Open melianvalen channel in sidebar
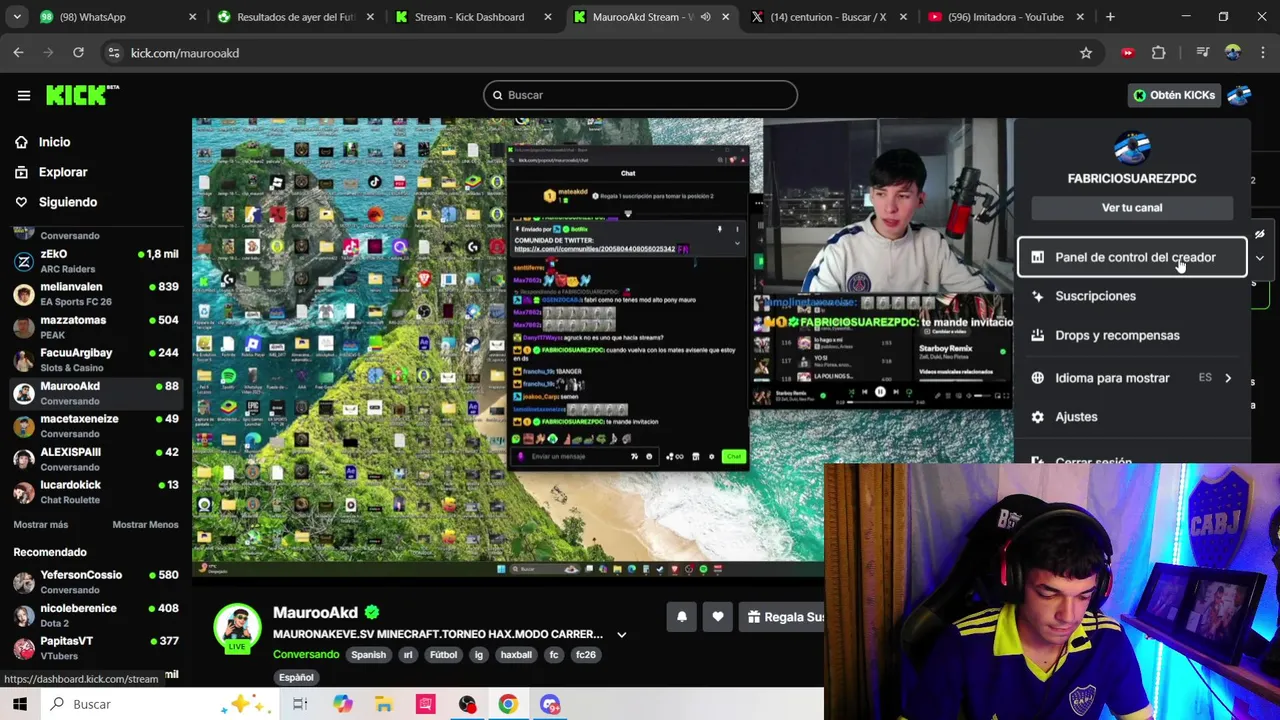This screenshot has height=720, width=1280. coord(96,294)
